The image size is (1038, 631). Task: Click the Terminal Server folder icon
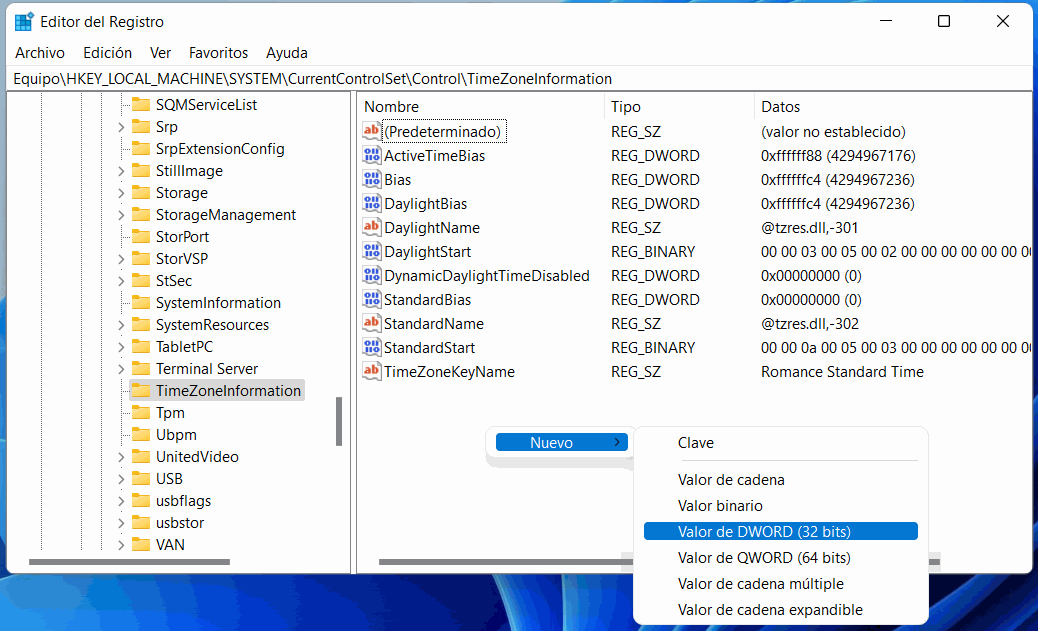coord(140,369)
